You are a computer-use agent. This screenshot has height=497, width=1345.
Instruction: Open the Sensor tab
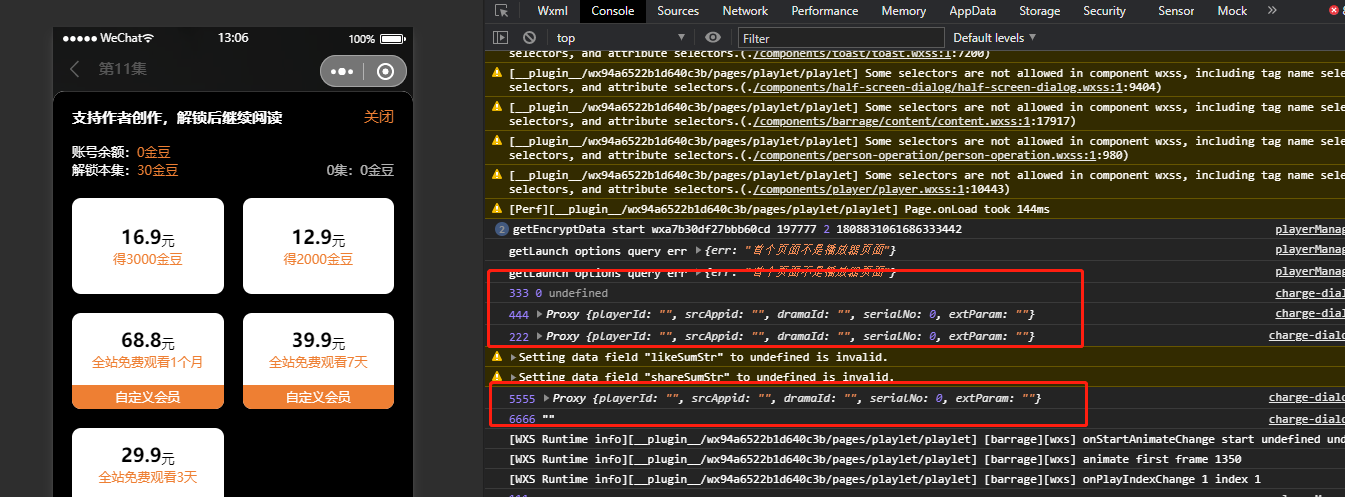coord(1176,11)
